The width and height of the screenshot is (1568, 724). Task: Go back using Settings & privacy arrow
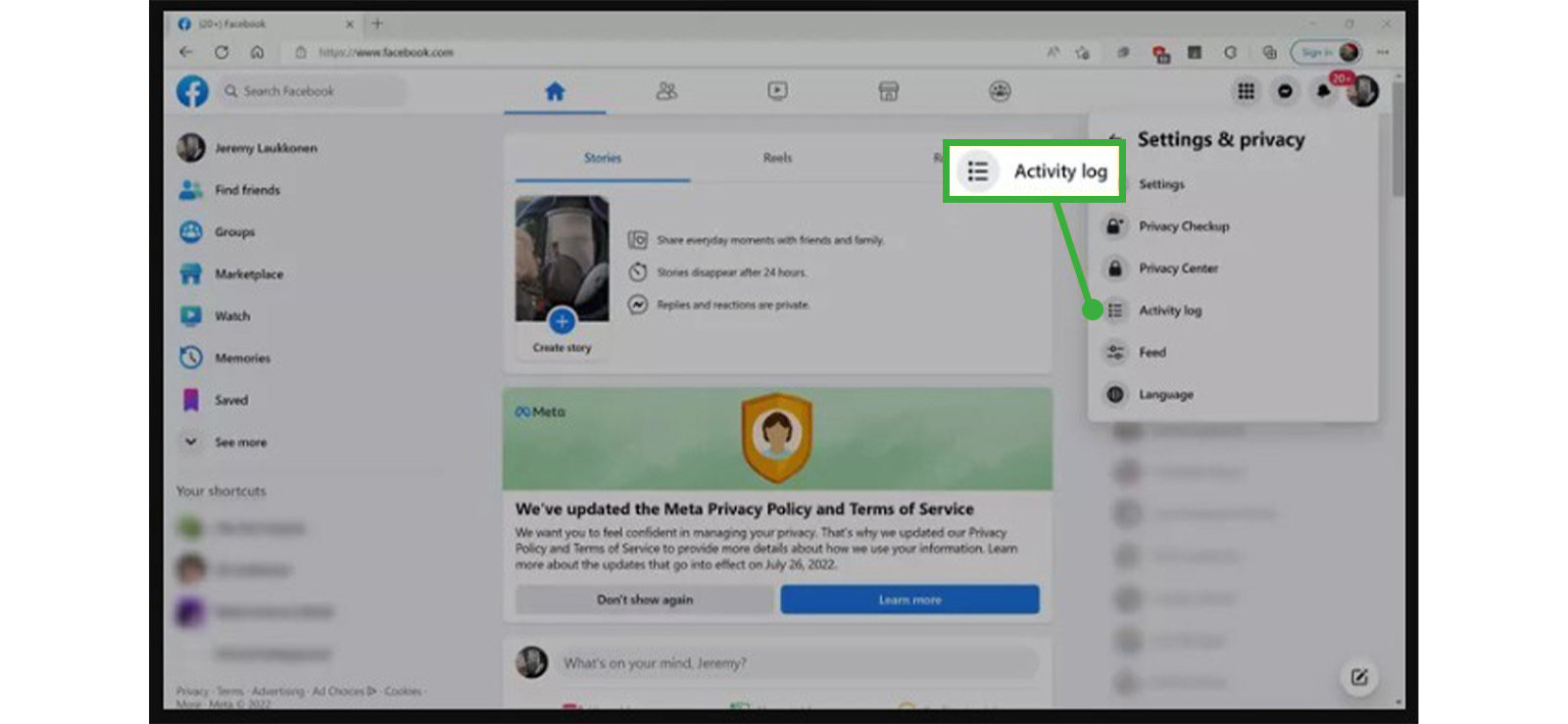(1113, 139)
